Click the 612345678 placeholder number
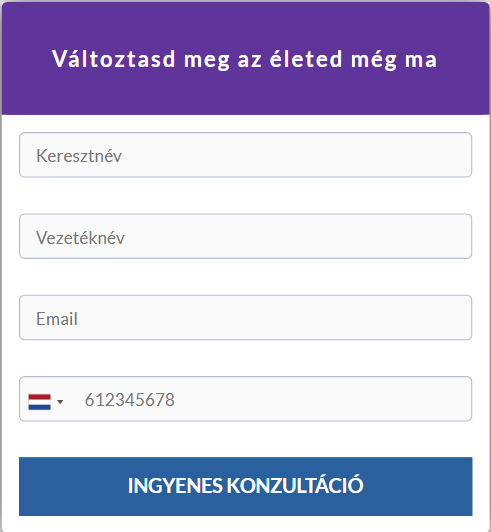Viewport: 491px width, 532px height. pos(130,400)
